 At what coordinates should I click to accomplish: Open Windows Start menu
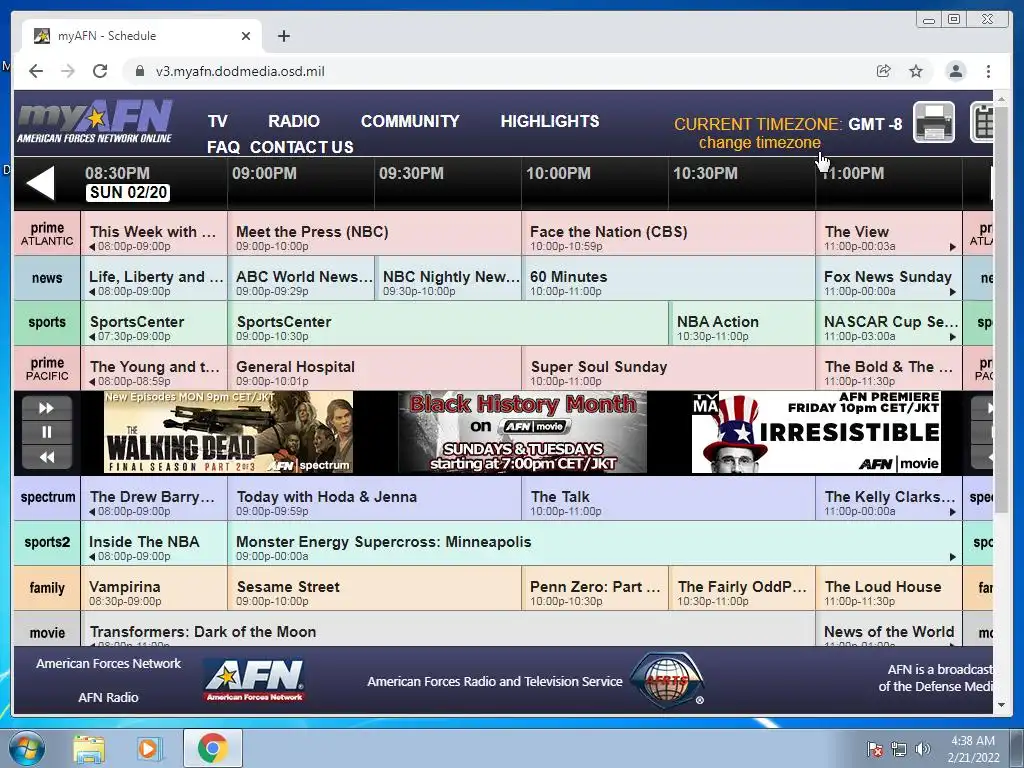point(26,748)
